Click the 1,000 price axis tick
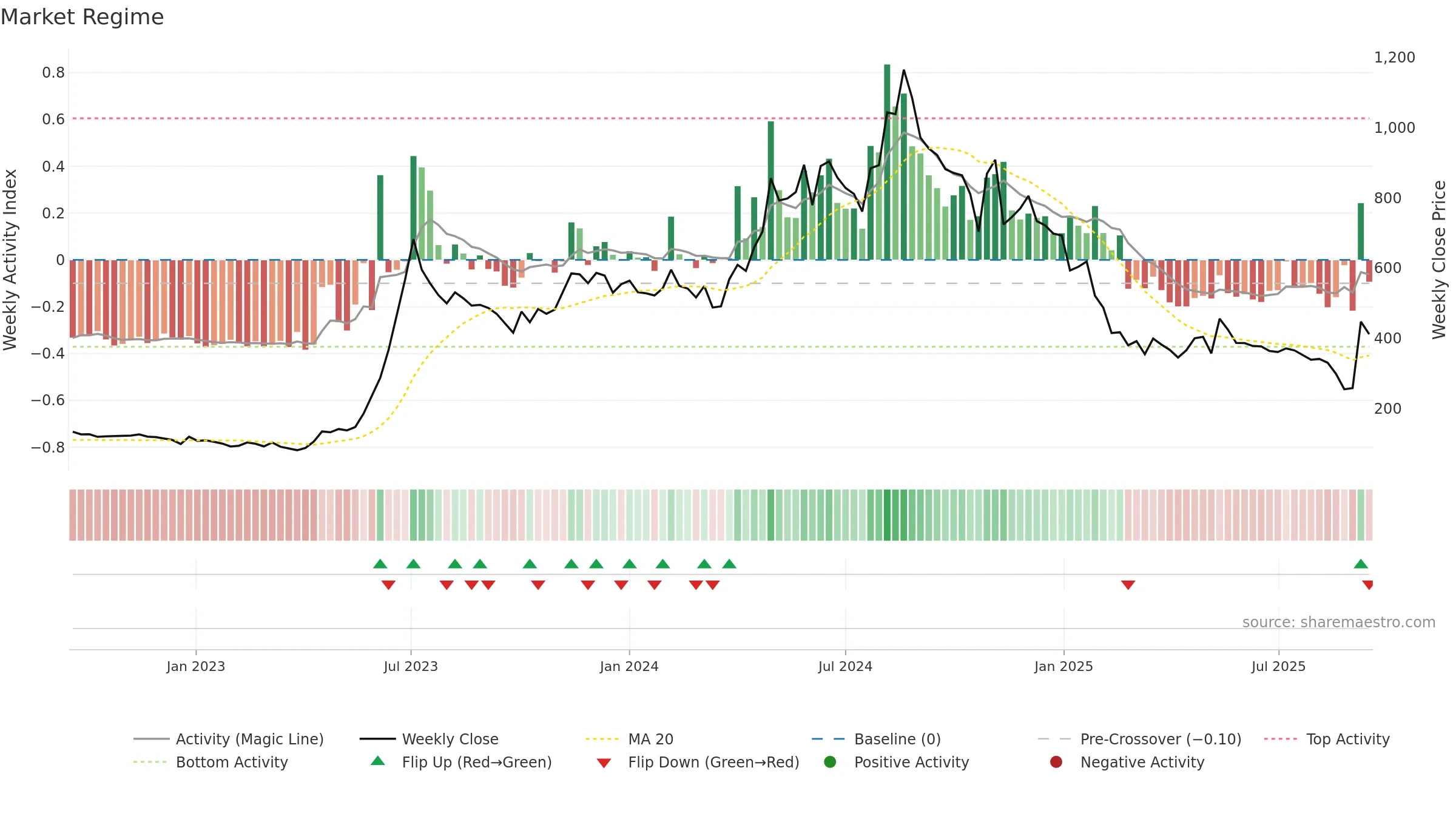 [1394, 128]
